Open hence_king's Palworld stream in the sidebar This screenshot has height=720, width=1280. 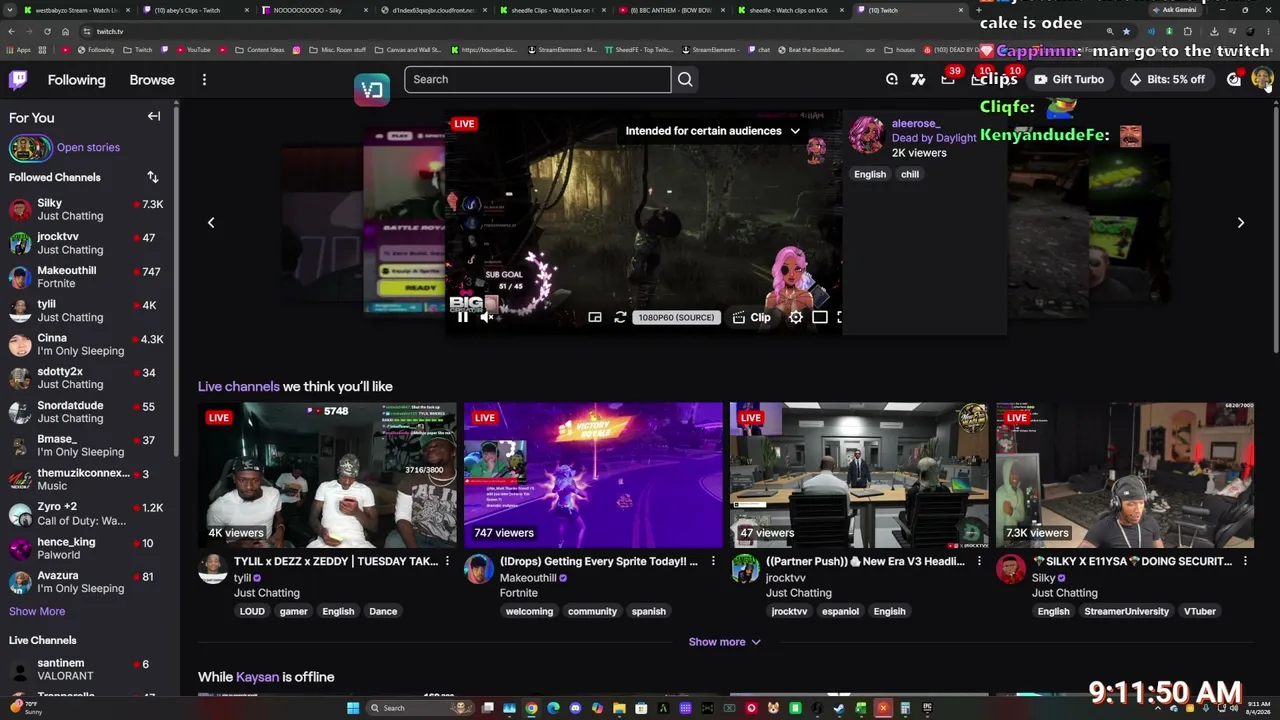[x=87, y=548]
